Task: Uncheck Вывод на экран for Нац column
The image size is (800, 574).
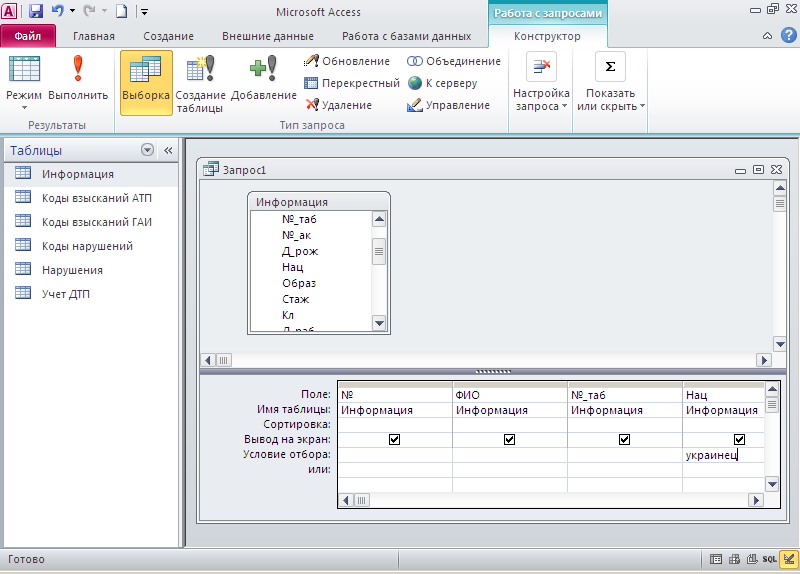Action: [739, 439]
